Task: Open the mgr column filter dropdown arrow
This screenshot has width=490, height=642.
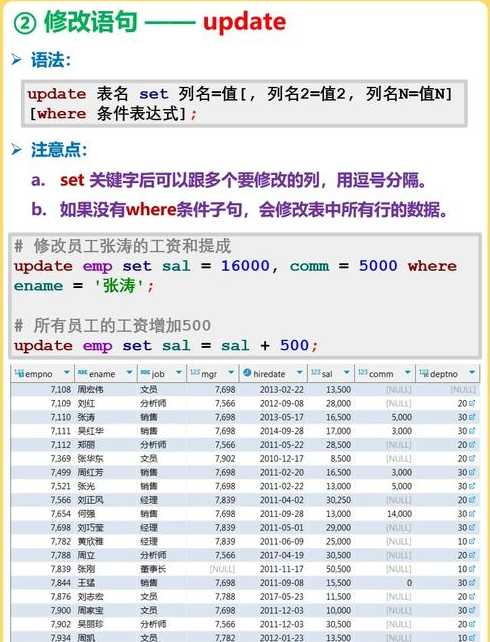Action: pyautogui.click(x=231, y=373)
